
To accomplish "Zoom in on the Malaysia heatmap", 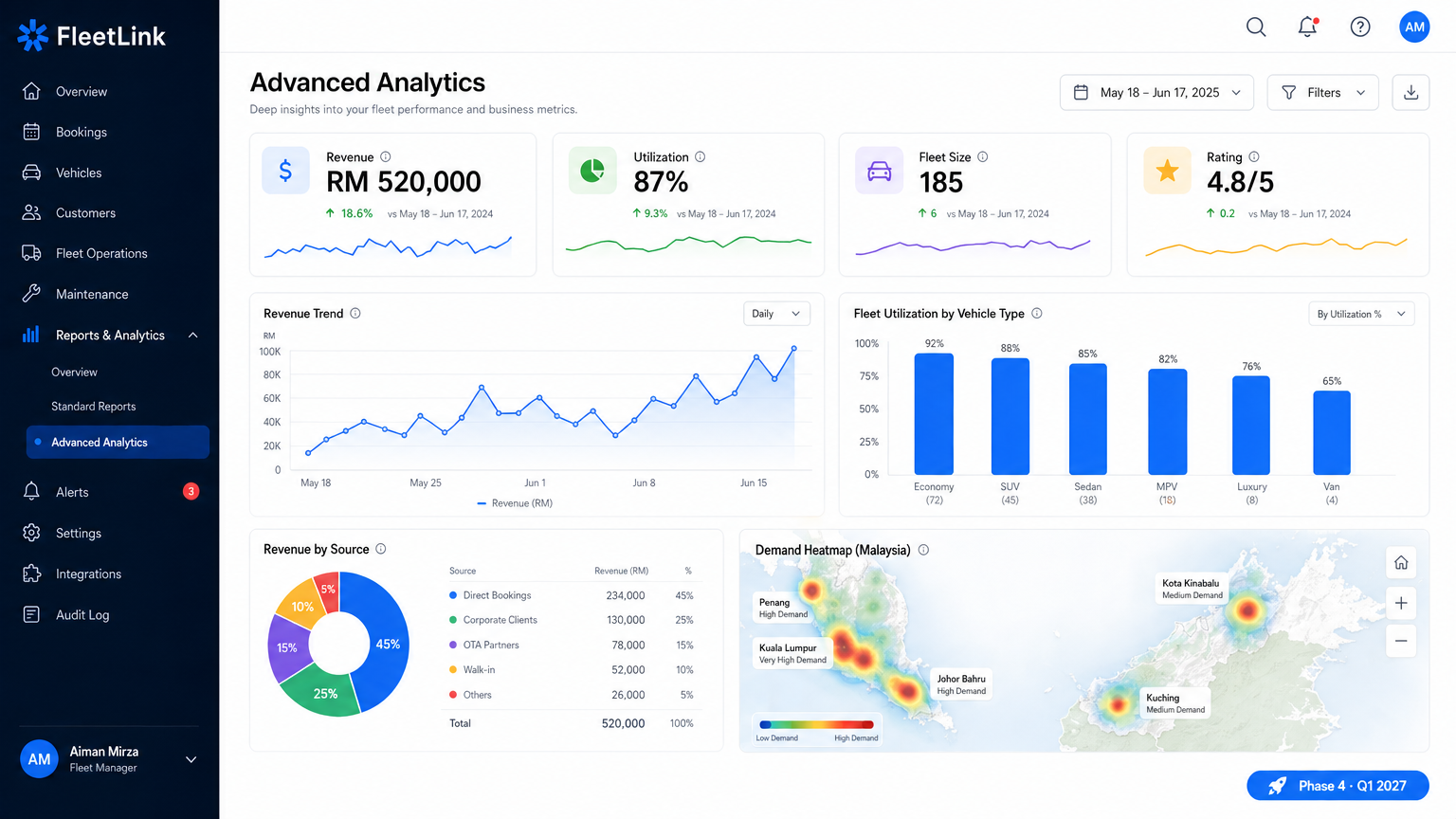I will pos(1401,603).
